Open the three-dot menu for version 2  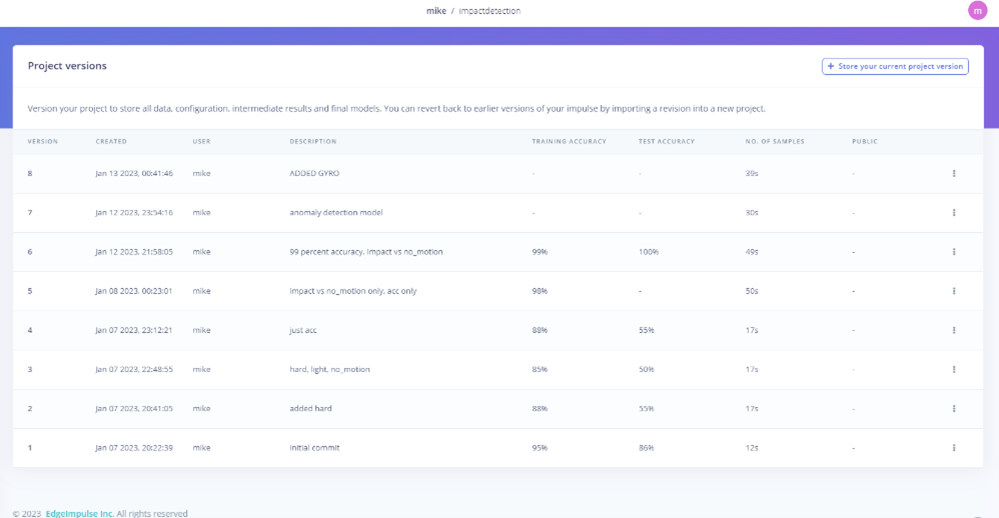point(953,408)
